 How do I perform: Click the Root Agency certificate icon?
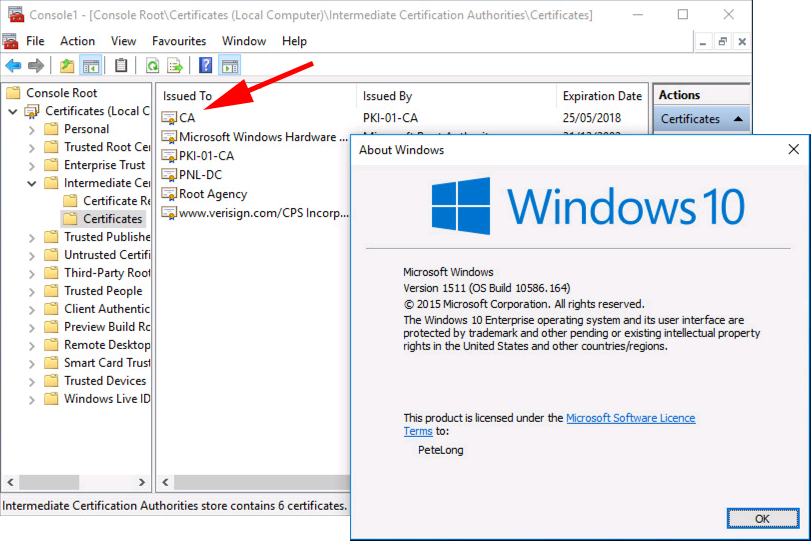(169, 194)
